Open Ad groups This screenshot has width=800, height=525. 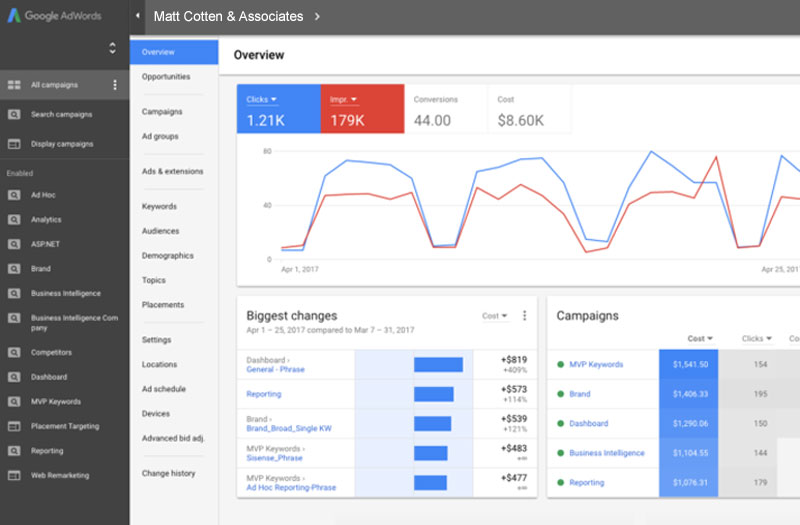click(x=160, y=136)
